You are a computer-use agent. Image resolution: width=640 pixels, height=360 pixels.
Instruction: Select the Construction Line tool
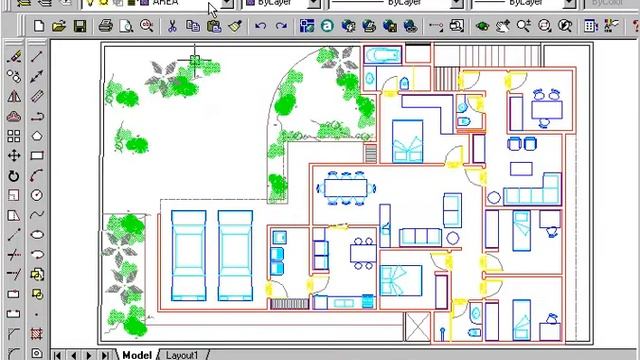point(37,76)
